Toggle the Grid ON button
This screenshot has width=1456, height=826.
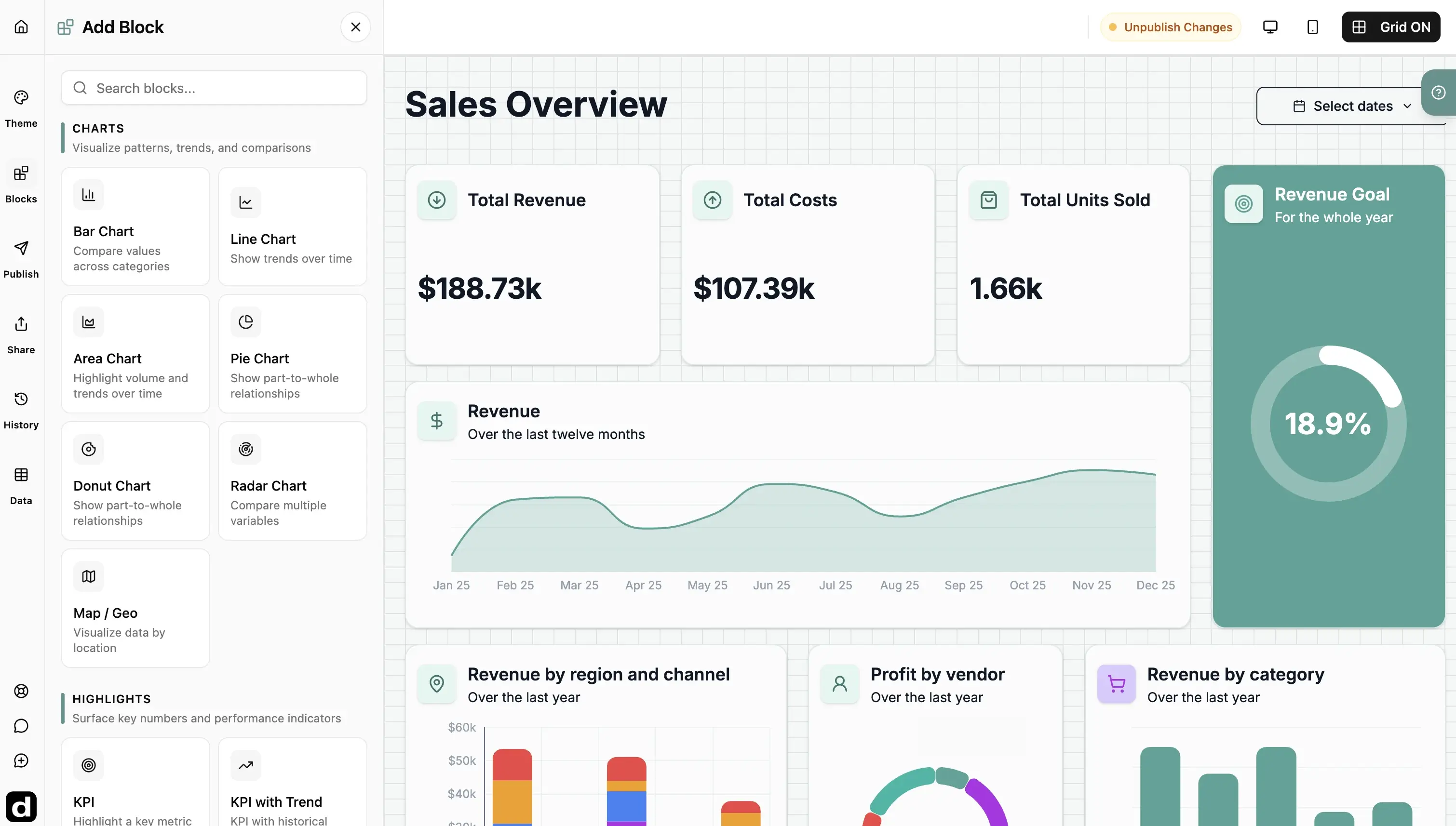[1390, 27]
